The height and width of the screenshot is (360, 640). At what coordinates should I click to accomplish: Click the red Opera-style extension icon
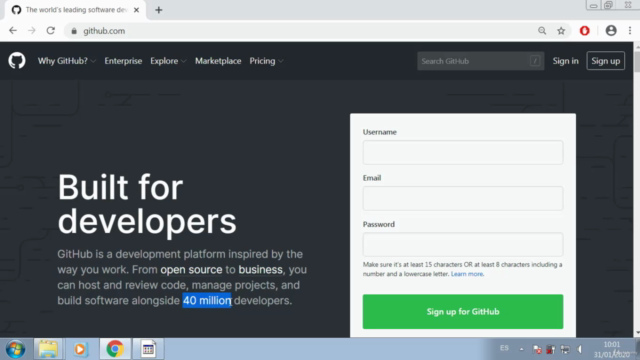tap(584, 31)
